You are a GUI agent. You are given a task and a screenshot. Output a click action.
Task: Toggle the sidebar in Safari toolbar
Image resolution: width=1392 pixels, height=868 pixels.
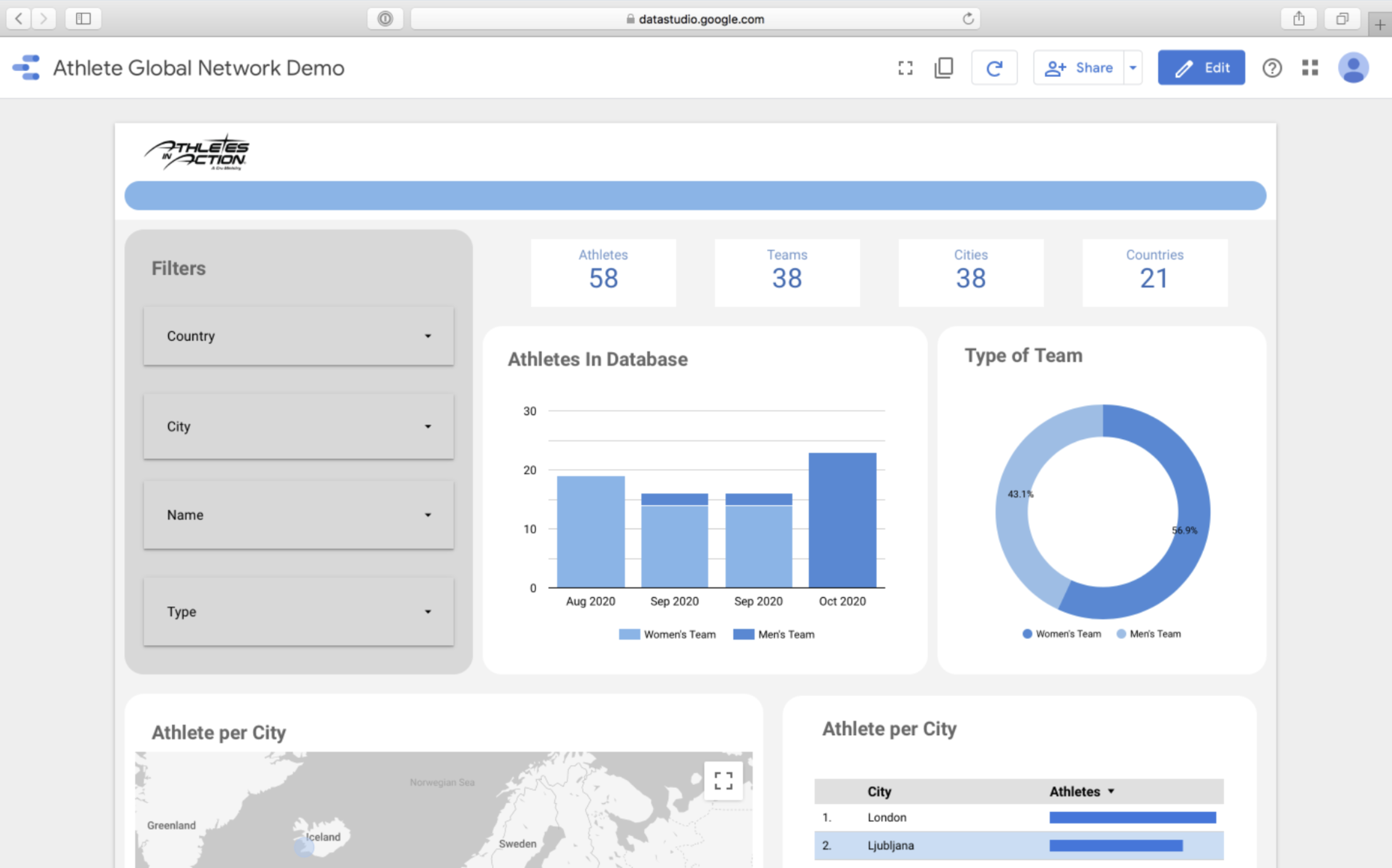tap(83, 18)
